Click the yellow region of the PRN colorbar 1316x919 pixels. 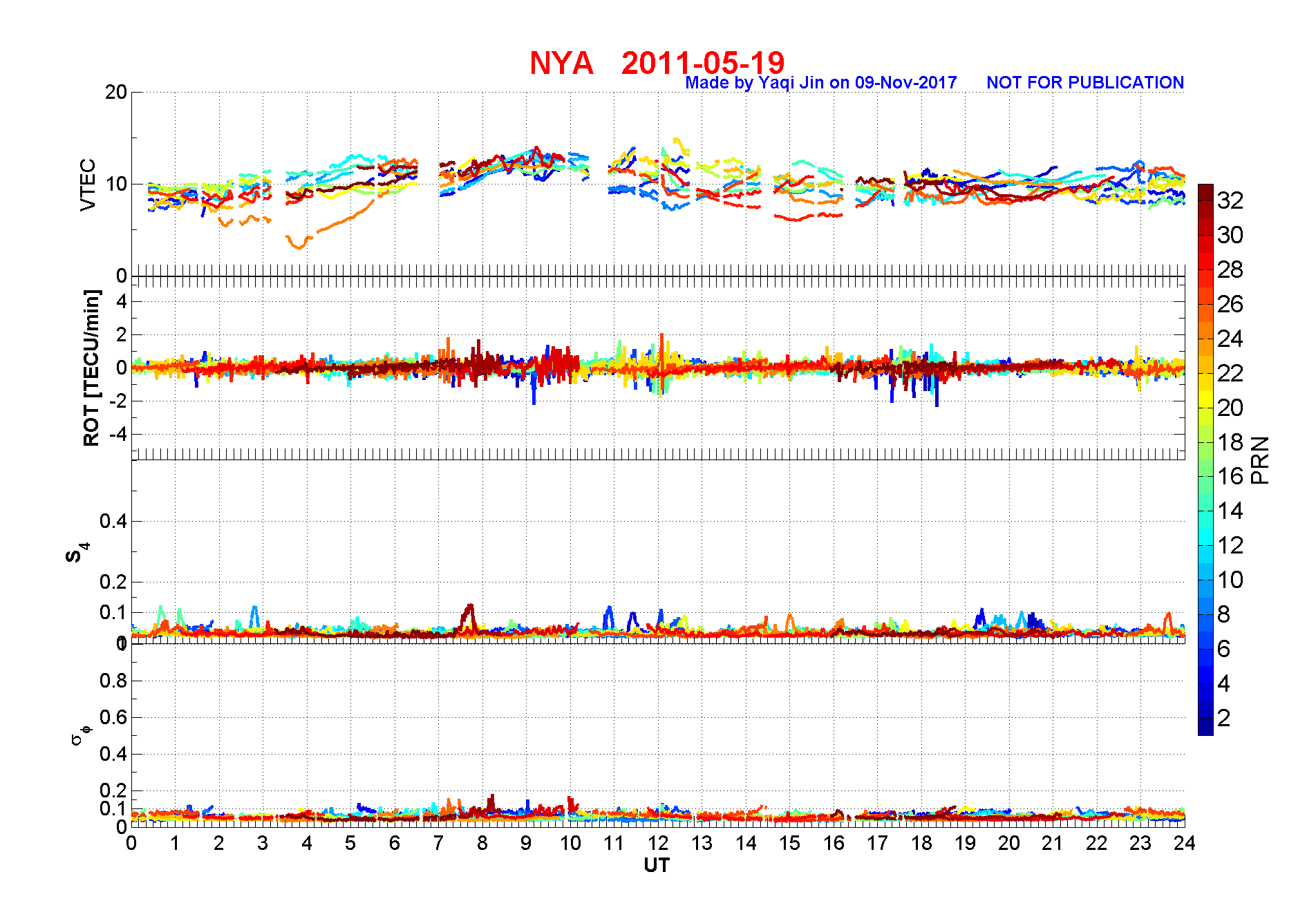tap(1205, 399)
